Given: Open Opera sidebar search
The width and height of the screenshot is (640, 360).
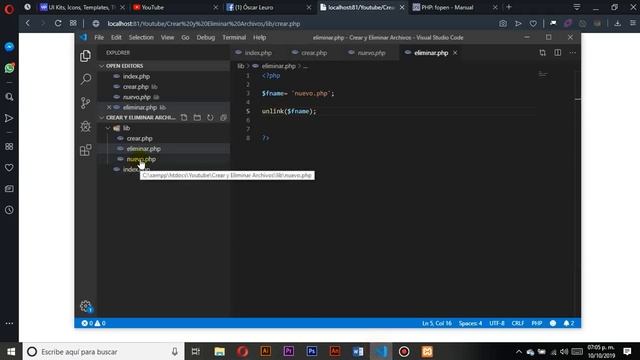Looking at the screenshot, I should [9, 97].
